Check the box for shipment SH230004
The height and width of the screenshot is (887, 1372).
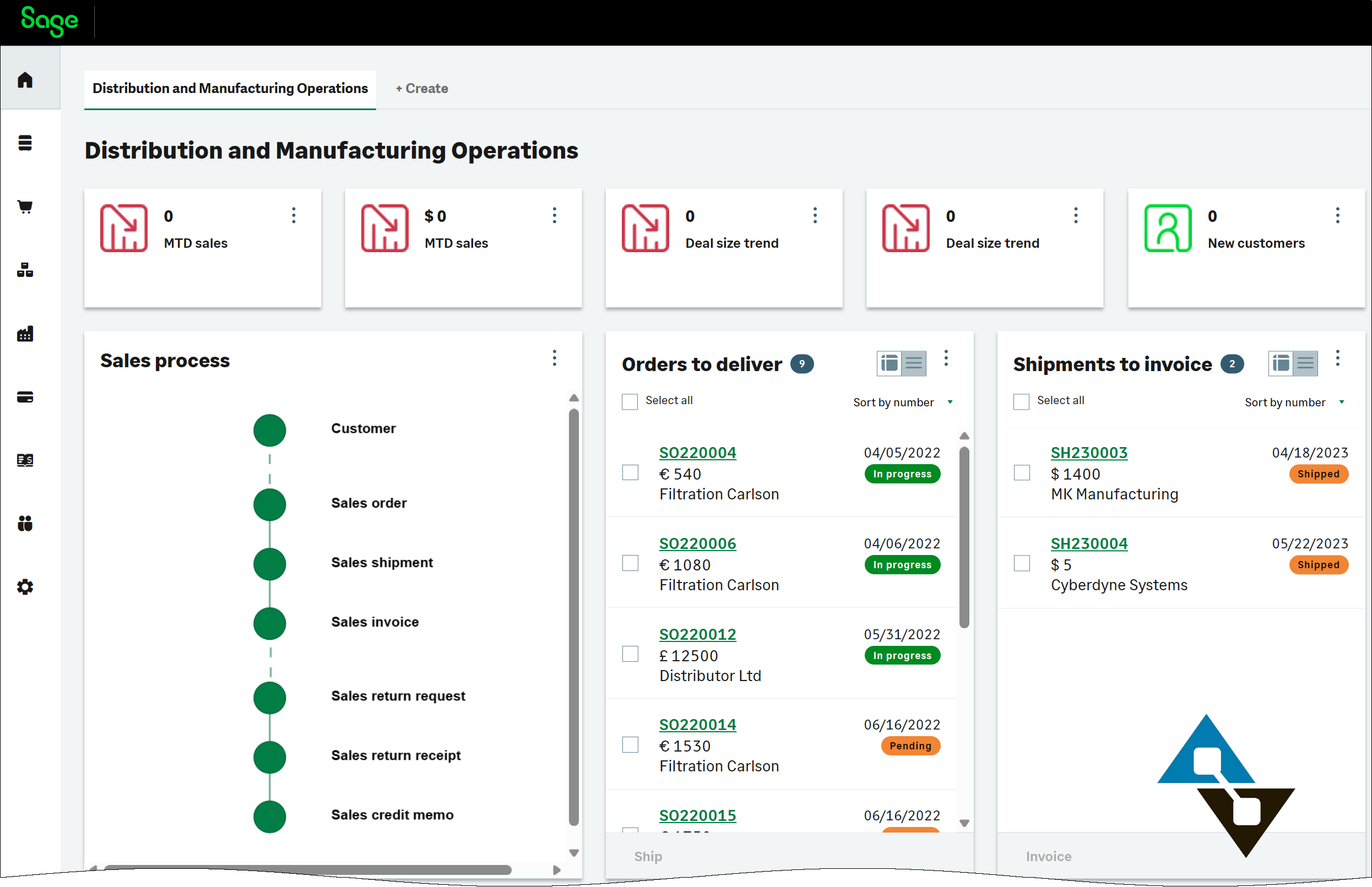(x=1022, y=563)
